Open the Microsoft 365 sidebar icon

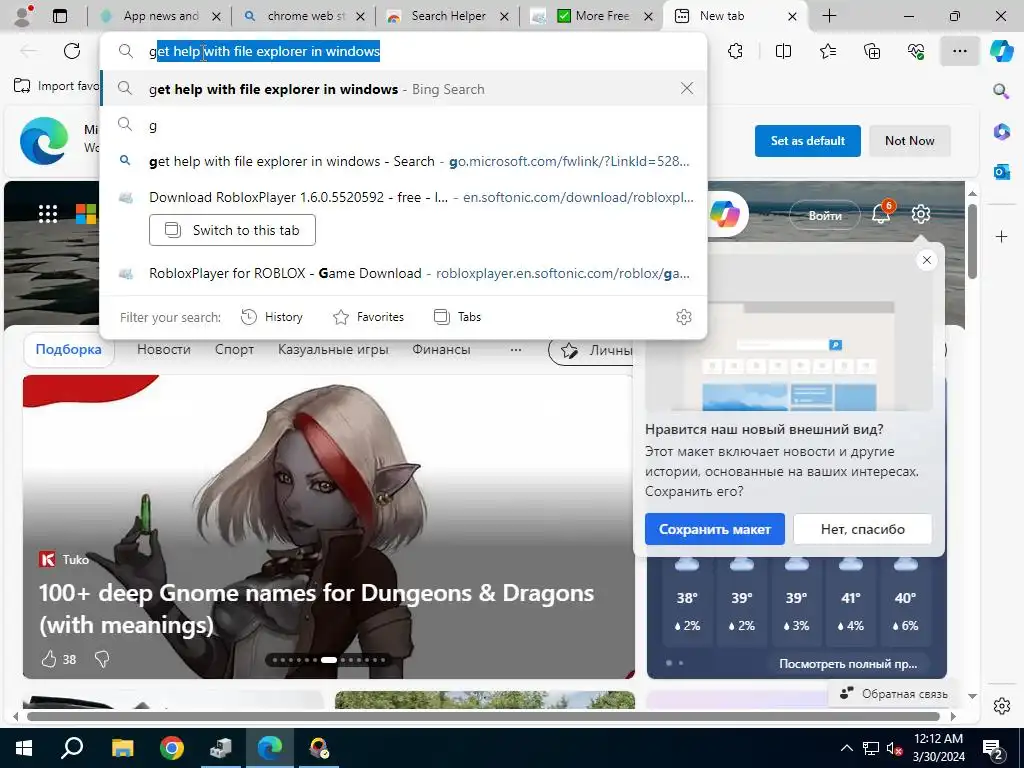click(1001, 132)
